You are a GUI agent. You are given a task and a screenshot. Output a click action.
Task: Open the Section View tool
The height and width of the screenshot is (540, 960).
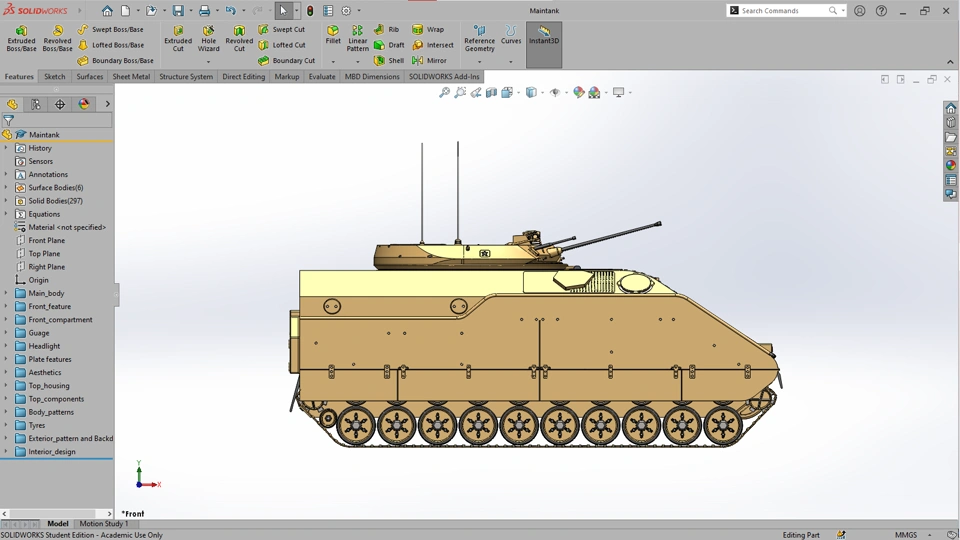[492, 92]
